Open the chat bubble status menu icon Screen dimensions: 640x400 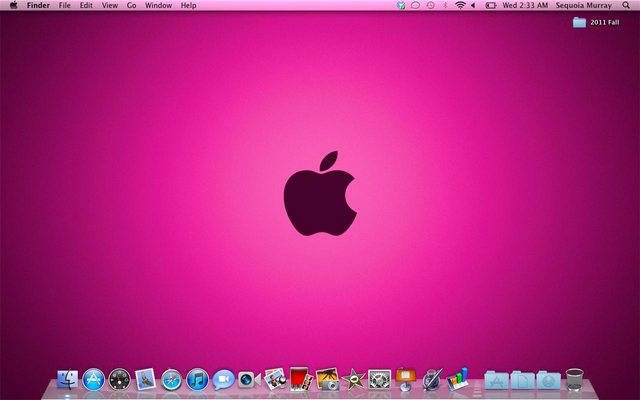[416, 5]
